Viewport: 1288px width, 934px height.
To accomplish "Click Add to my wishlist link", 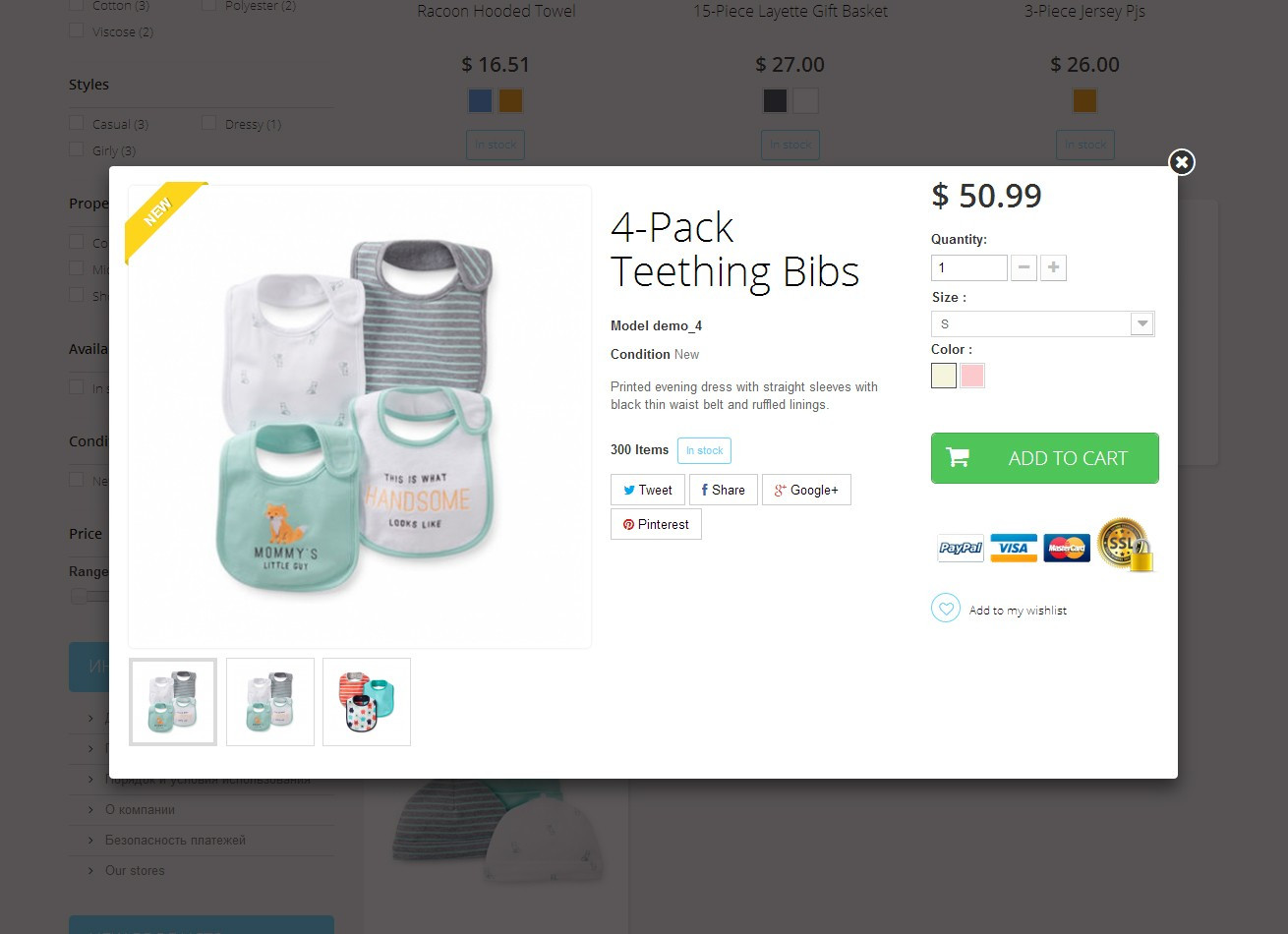I will click(x=1018, y=611).
